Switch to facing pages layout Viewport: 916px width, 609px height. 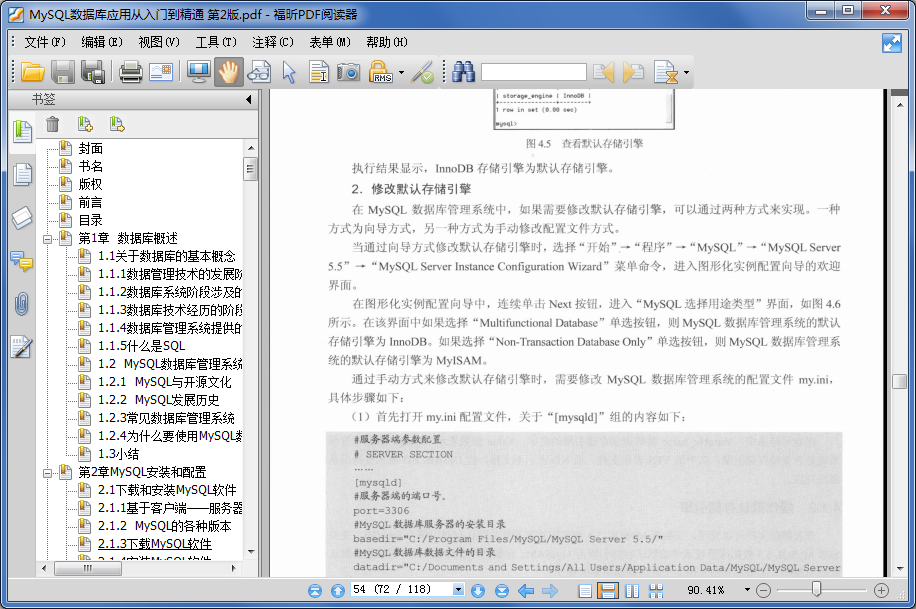(632, 591)
